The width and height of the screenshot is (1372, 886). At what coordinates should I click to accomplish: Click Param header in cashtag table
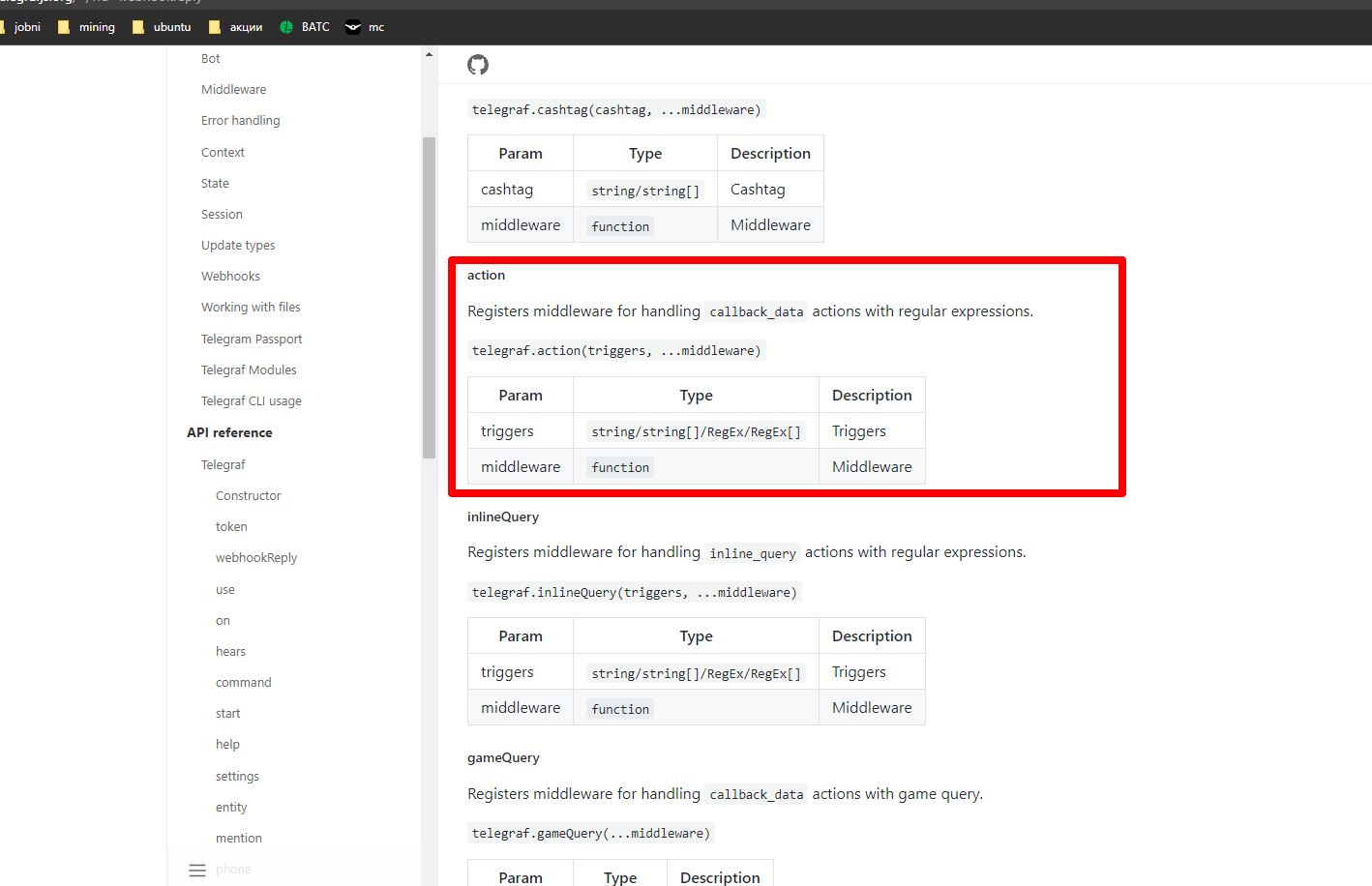tap(521, 154)
